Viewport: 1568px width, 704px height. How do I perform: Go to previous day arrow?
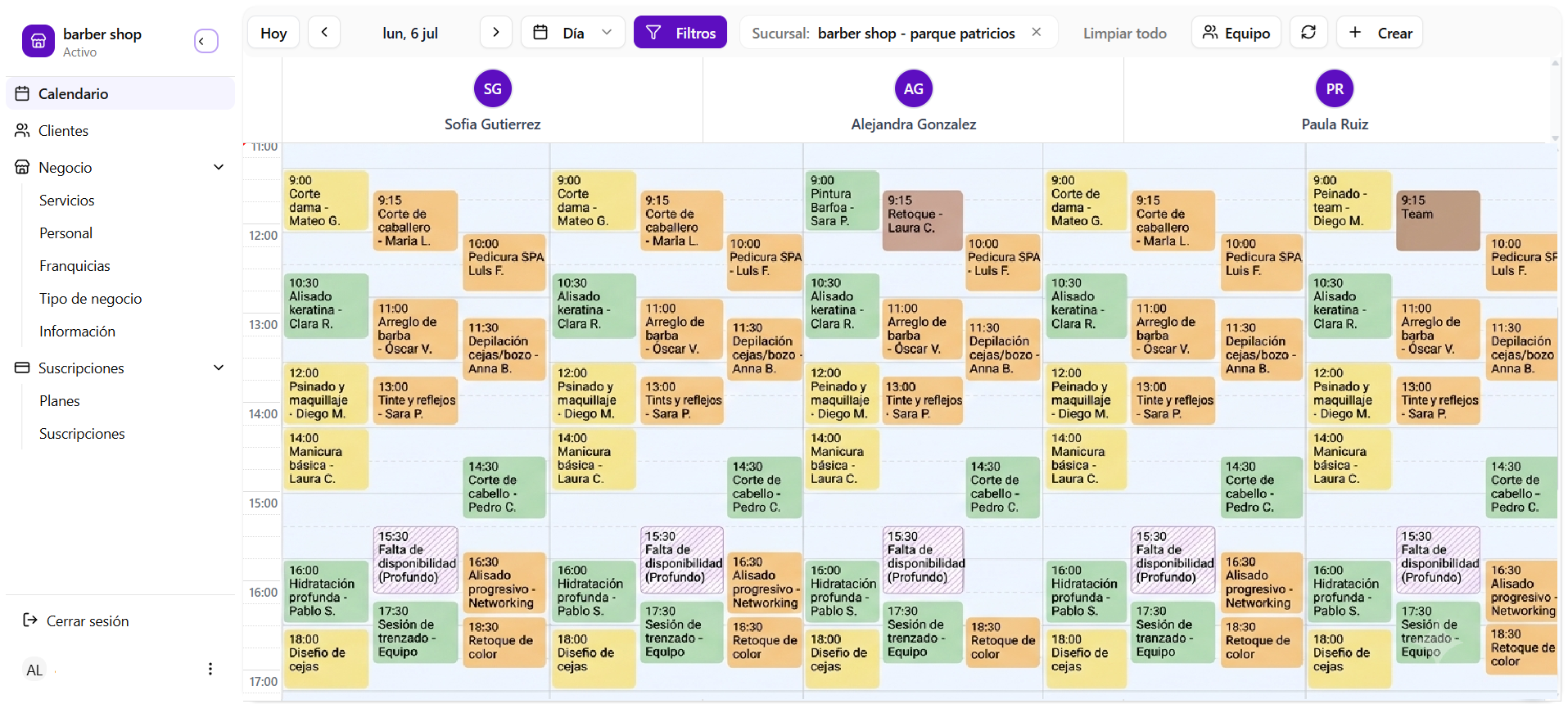tap(324, 32)
